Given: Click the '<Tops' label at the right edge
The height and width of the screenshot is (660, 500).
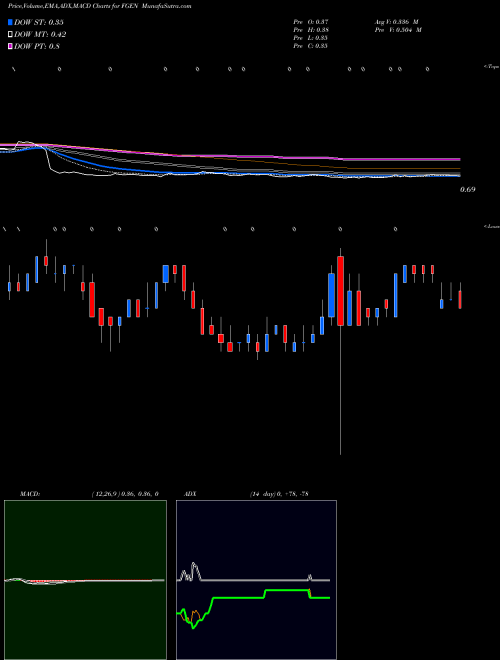Looking at the screenshot, I should point(492,67).
